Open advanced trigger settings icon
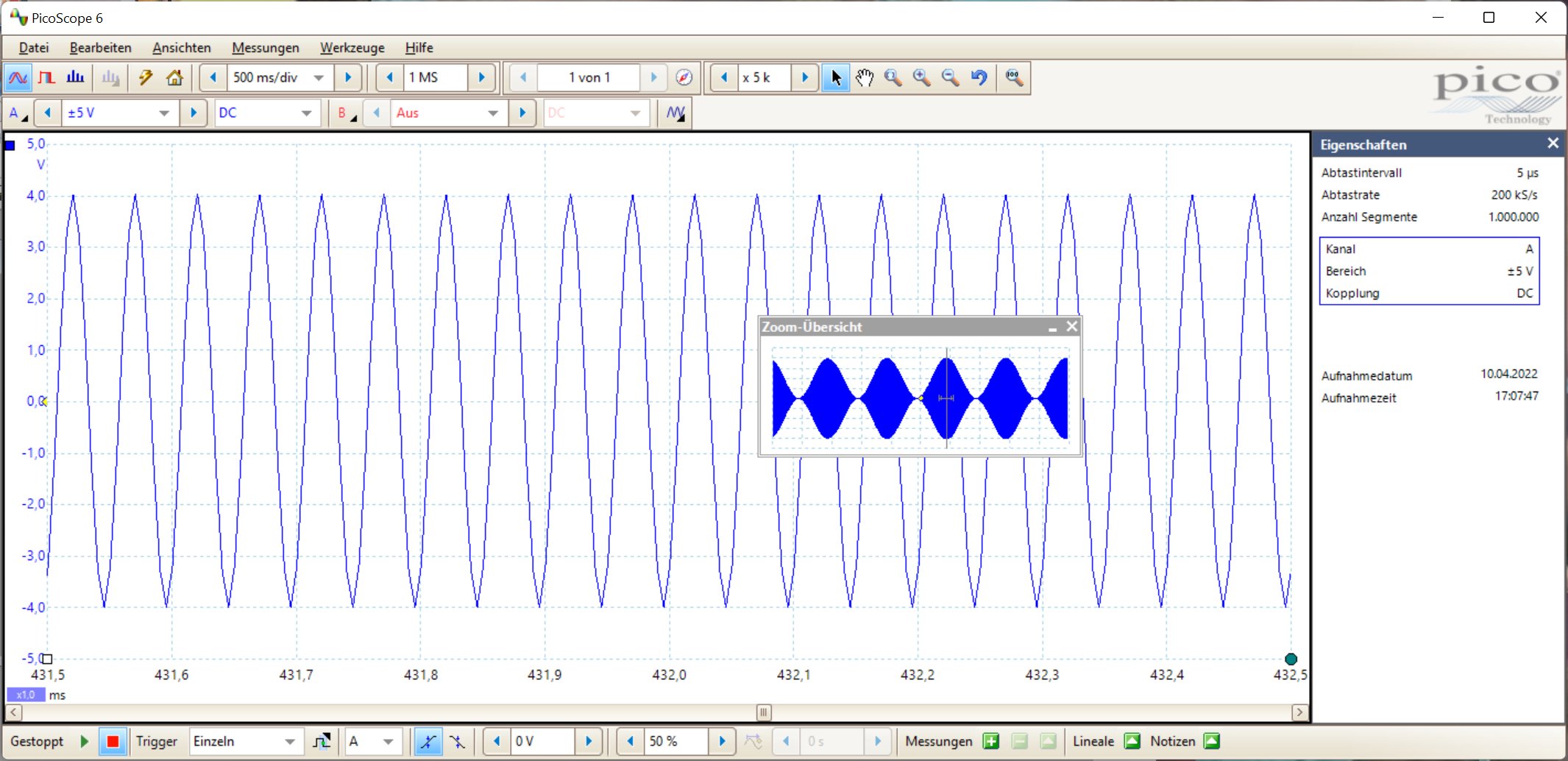1568x761 pixels. (x=322, y=741)
